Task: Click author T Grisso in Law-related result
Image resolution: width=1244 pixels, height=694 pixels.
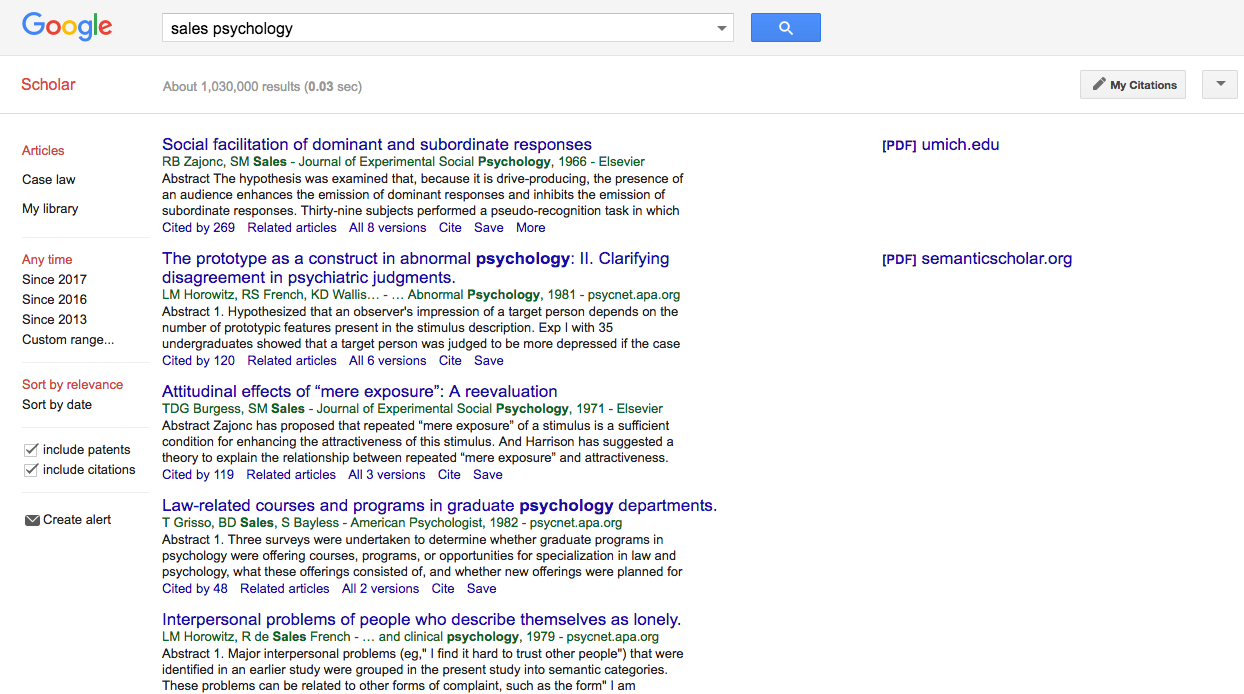Action: pos(187,523)
